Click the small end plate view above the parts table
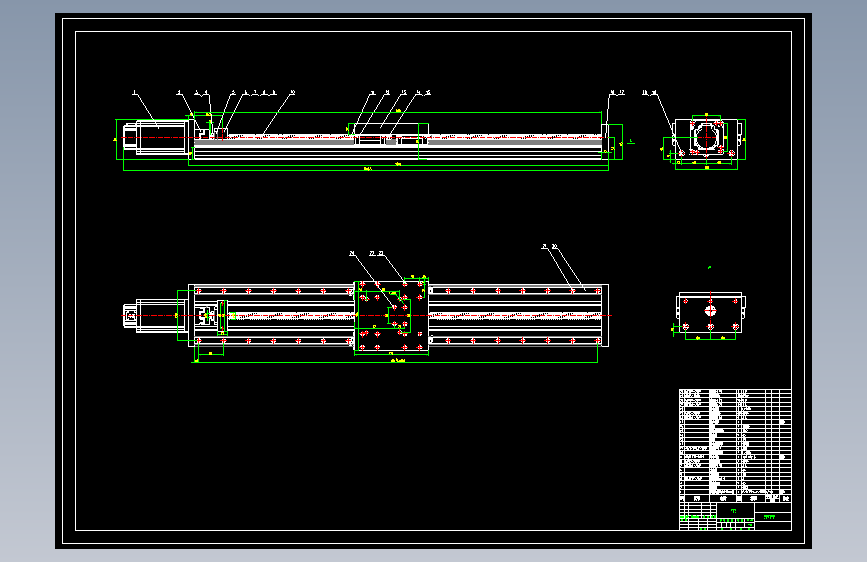867x562 pixels. tap(710, 313)
